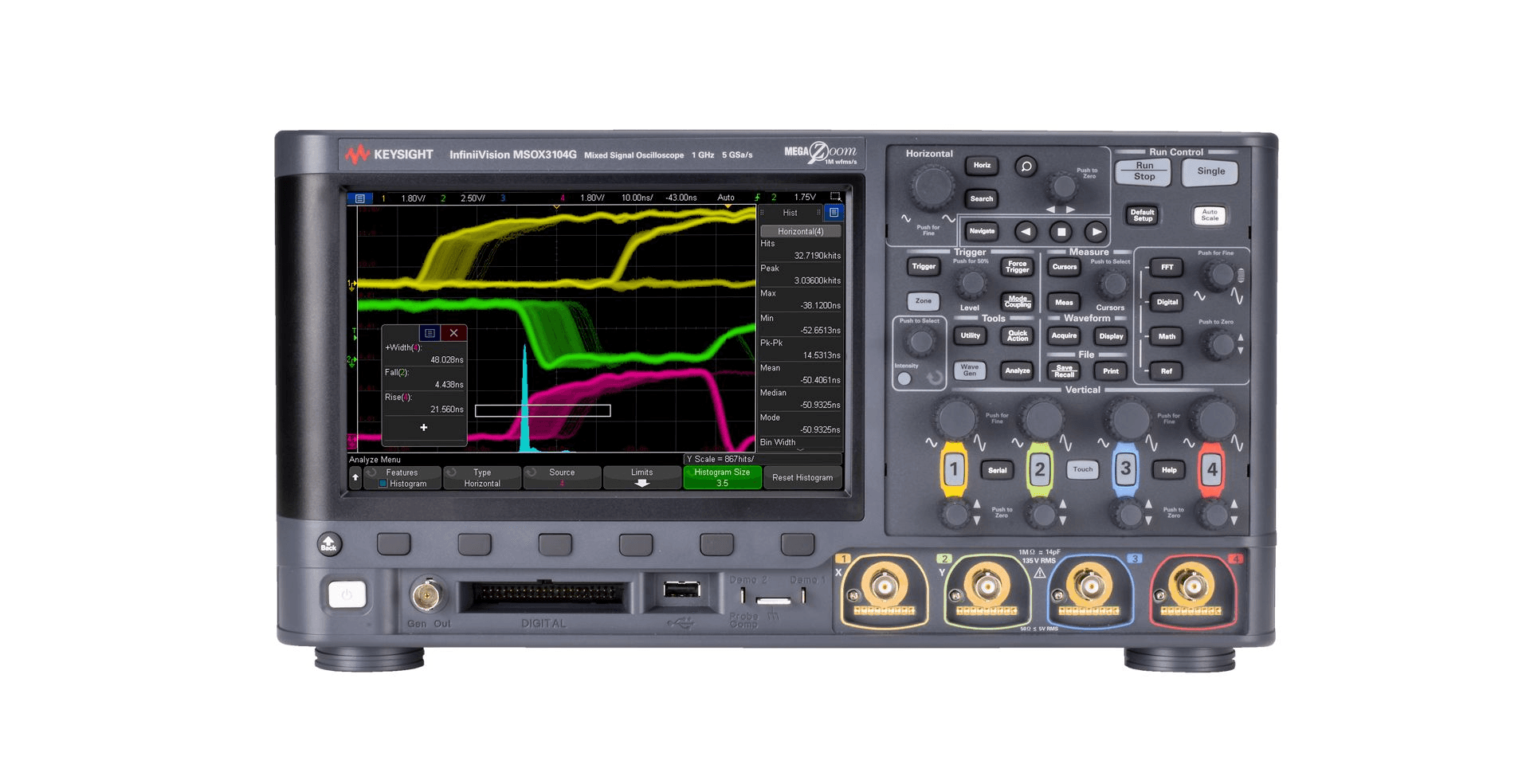Open the Type Horizontal softkey

point(482,477)
